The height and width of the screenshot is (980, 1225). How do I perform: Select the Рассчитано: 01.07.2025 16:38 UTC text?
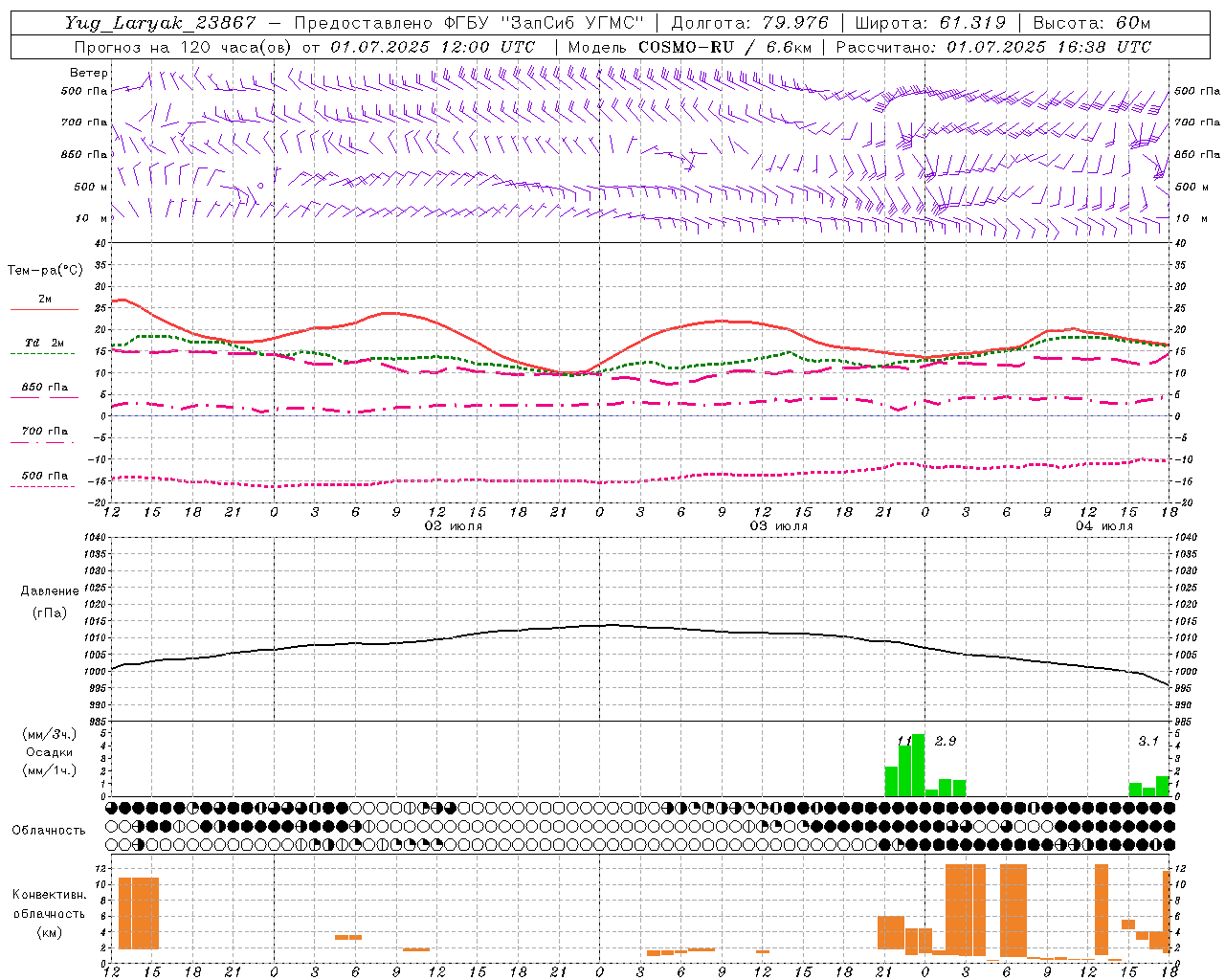click(x=994, y=47)
